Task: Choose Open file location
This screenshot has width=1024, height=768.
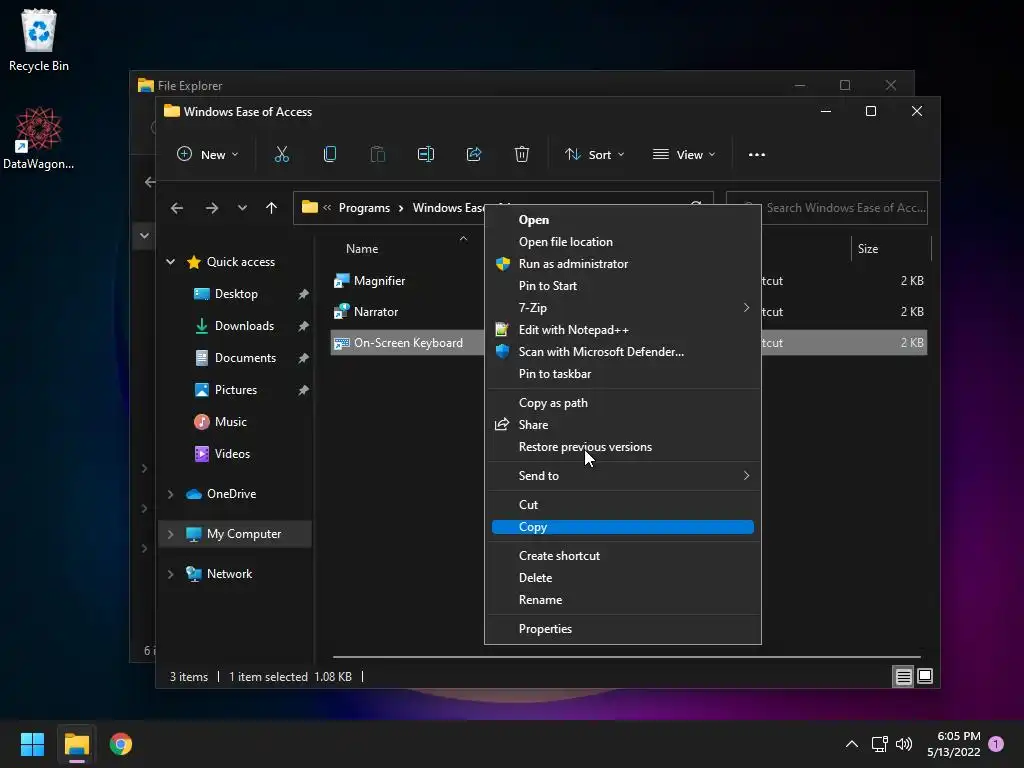Action: pyautogui.click(x=623, y=242)
